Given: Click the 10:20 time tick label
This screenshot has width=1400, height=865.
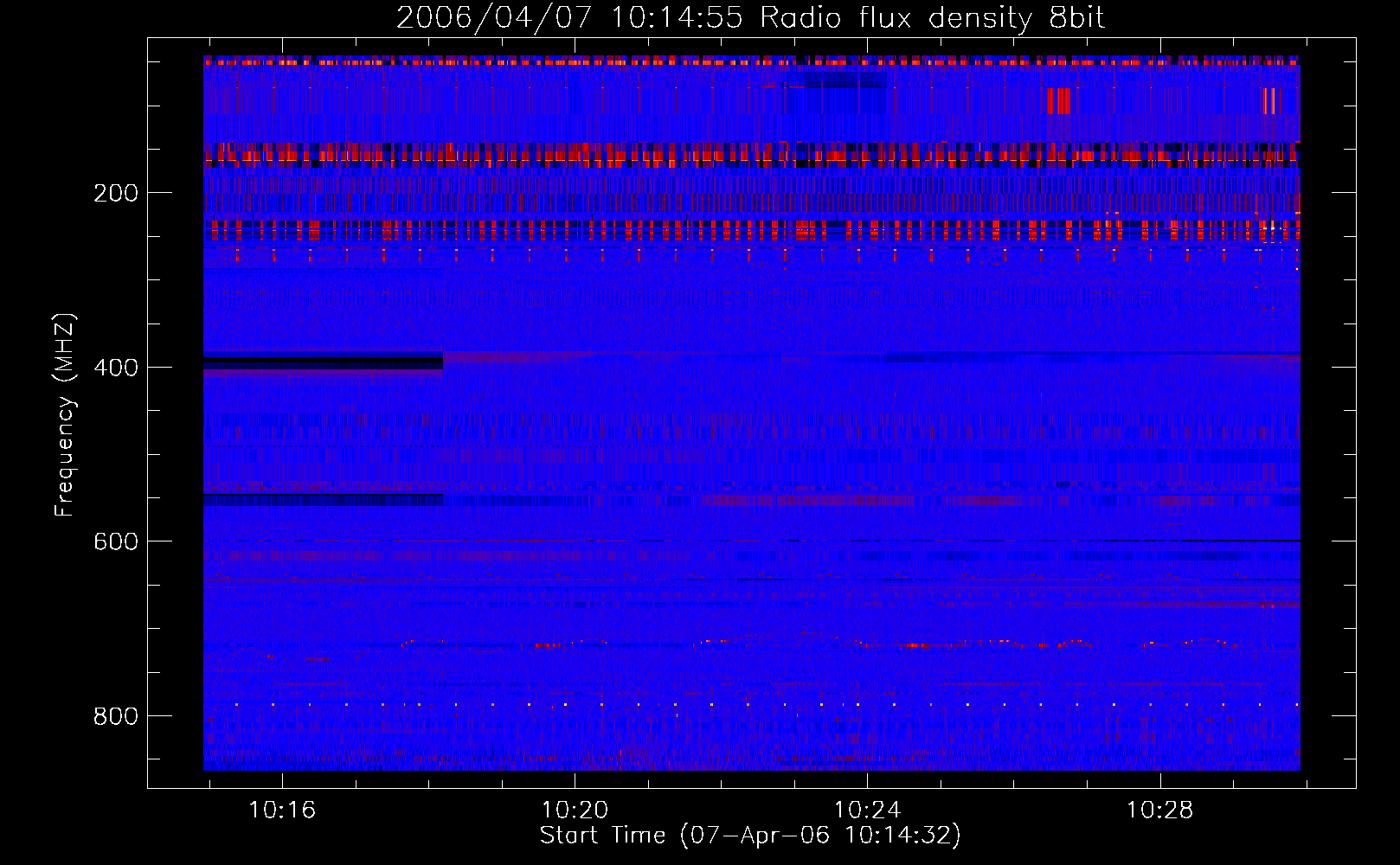Looking at the screenshot, I should coord(575,810).
